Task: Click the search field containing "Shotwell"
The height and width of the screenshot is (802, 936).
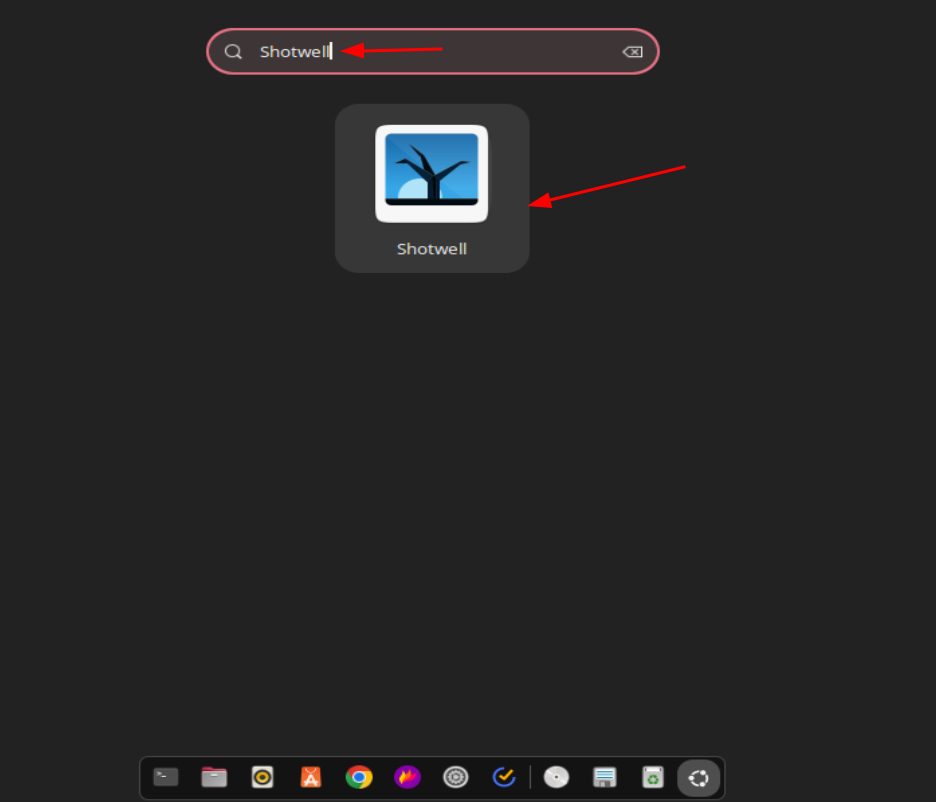Action: (433, 51)
